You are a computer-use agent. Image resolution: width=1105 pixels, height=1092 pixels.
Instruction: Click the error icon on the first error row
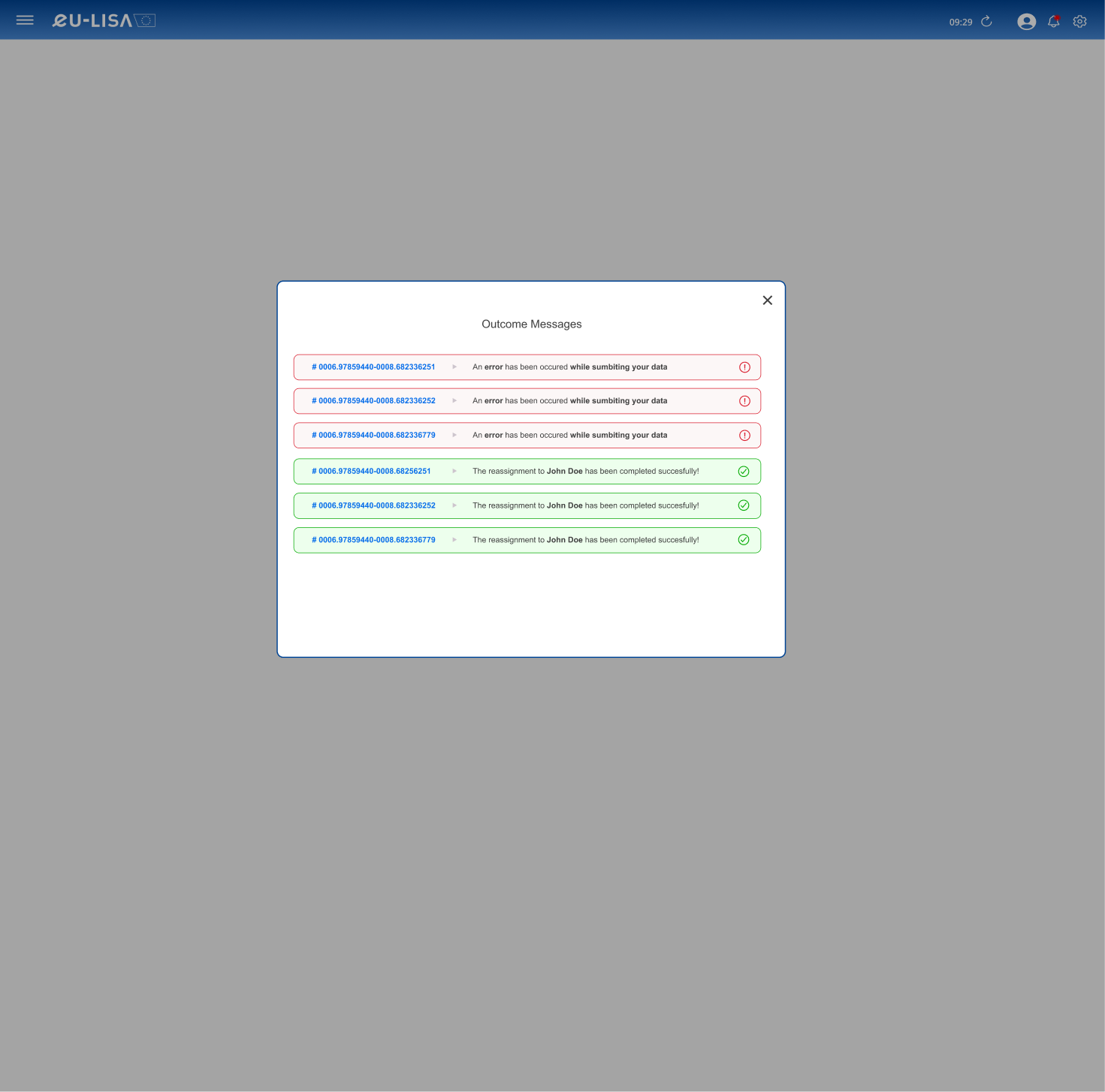(744, 367)
